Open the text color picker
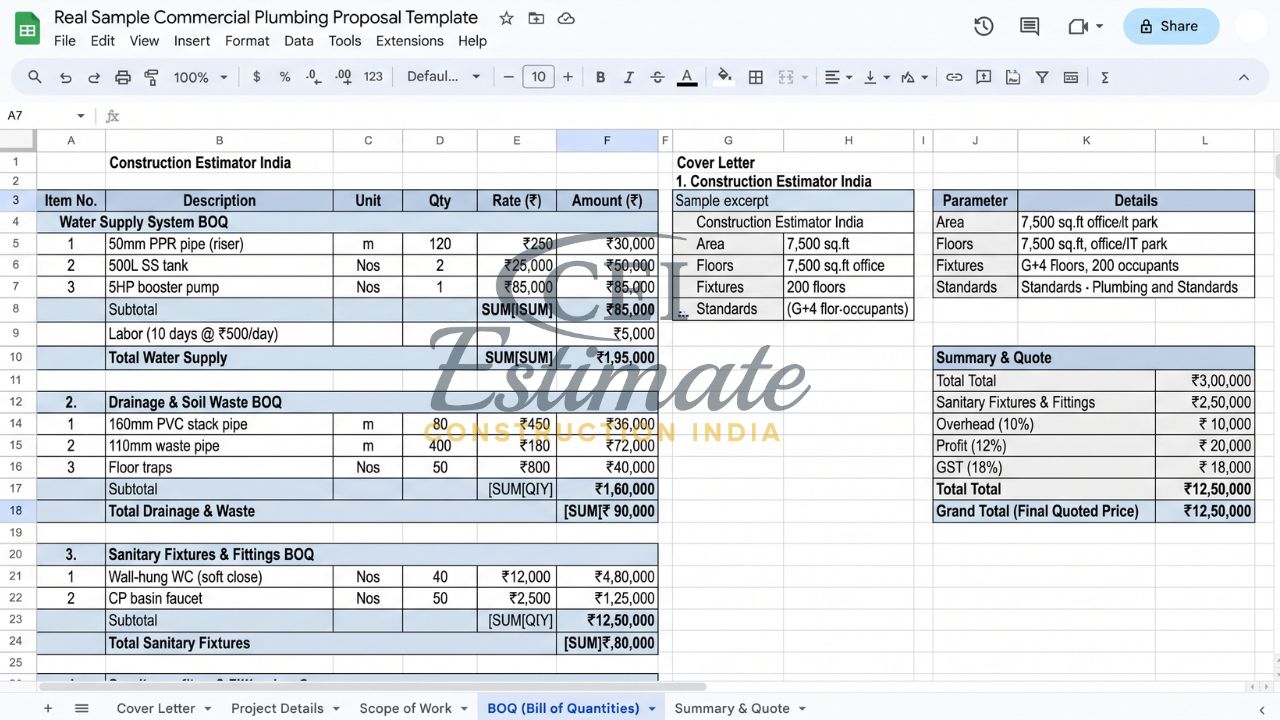This screenshot has height=720, width=1280. pos(687,76)
